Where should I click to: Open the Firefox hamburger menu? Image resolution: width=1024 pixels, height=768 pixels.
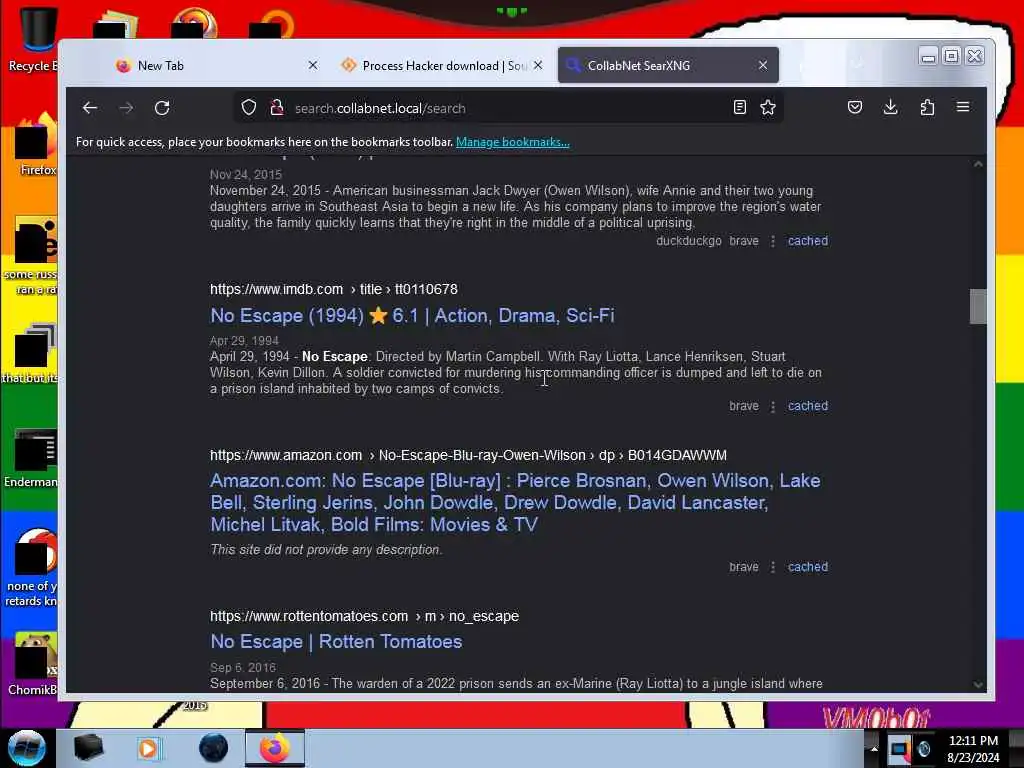(x=963, y=107)
